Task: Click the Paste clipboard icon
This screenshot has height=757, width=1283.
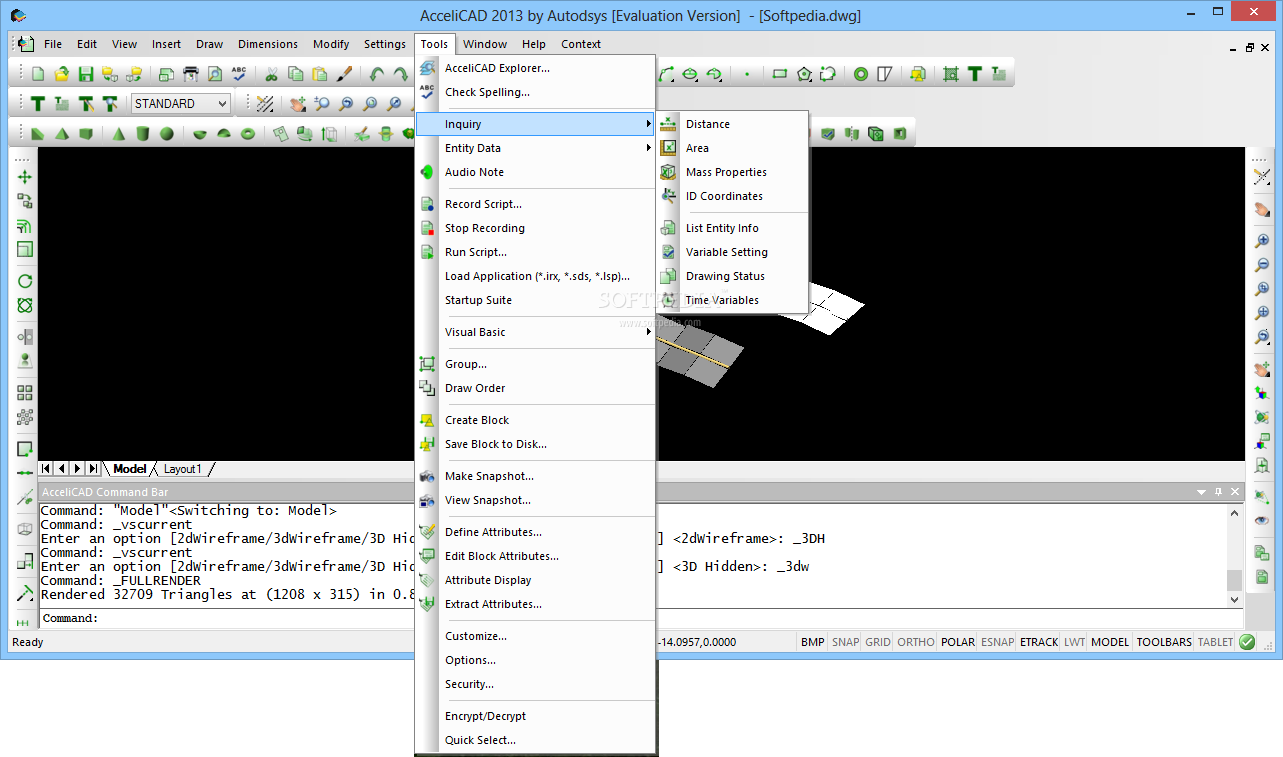Action: 320,74
